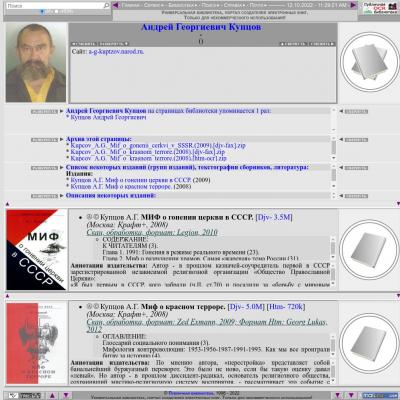Click gray button left of 'упоминается 1 раз' row

[44, 111]
